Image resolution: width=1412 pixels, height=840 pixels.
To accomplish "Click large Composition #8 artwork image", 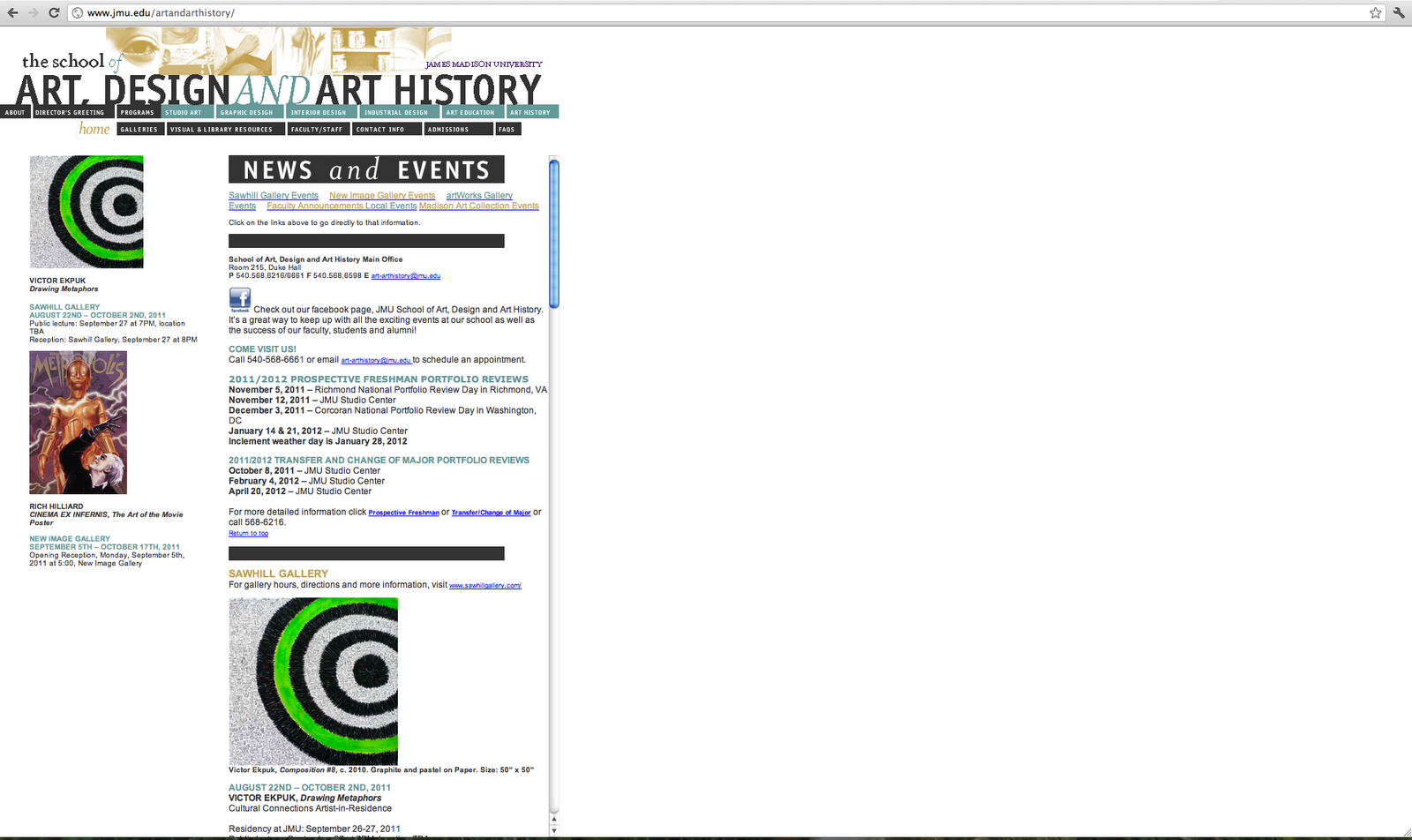I will (x=313, y=681).
